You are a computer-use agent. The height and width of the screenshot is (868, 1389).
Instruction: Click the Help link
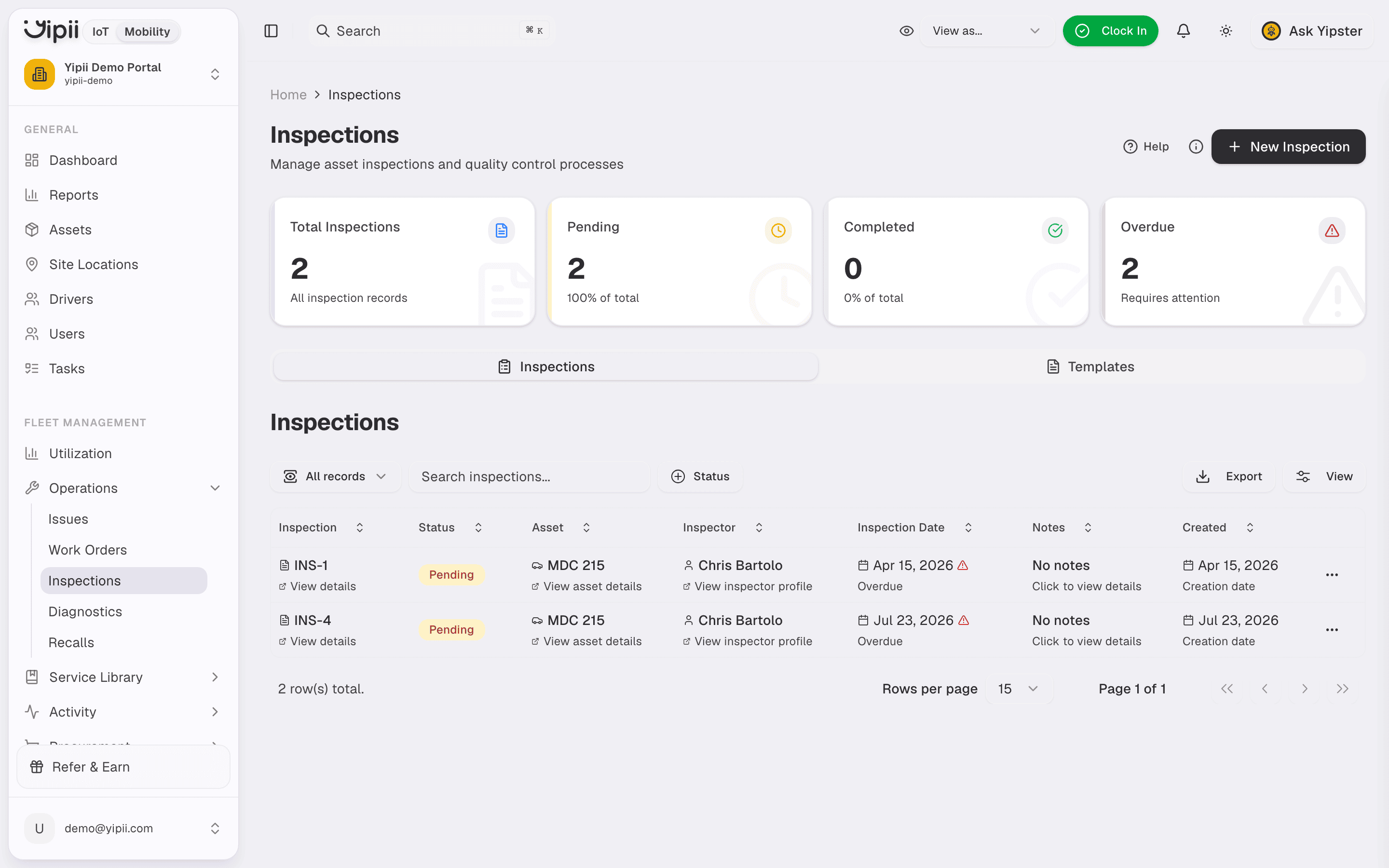coord(1145,147)
